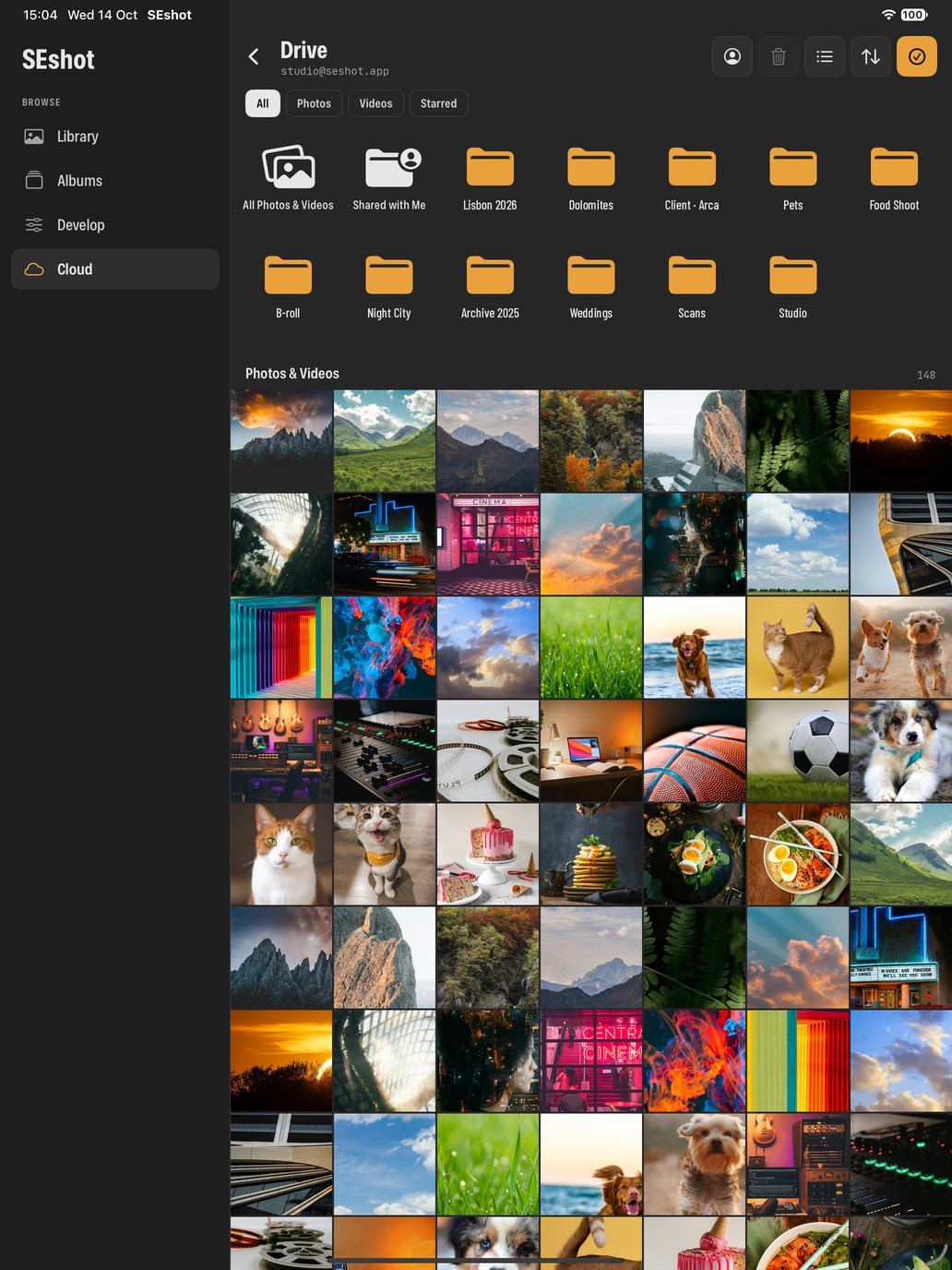The image size is (952, 1270).
Task: Select the Videos filter tab
Action: [x=375, y=103]
